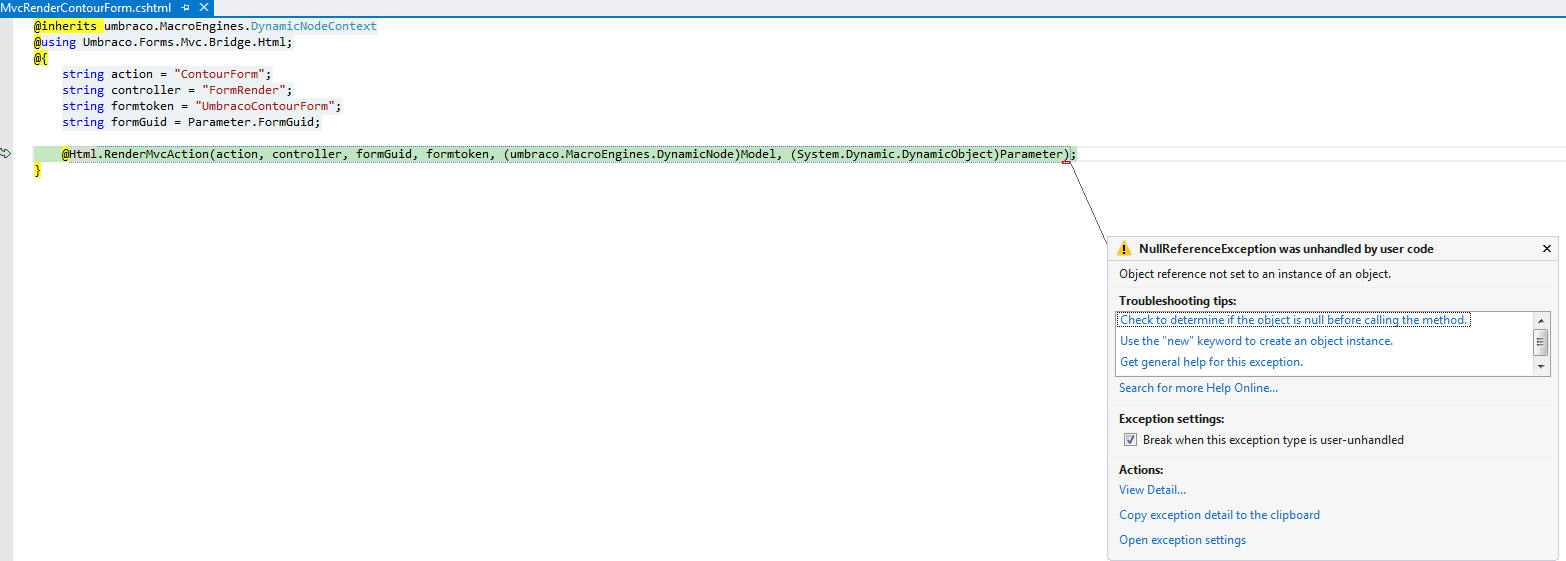Image resolution: width=1566 pixels, height=561 pixels.
Task: Click 'NullReferenceException was unhandled by user code' title
Action: coord(1287,249)
